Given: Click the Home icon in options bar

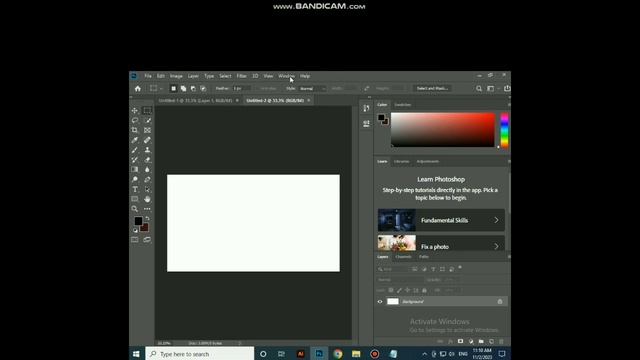Looking at the screenshot, I should point(138,89).
